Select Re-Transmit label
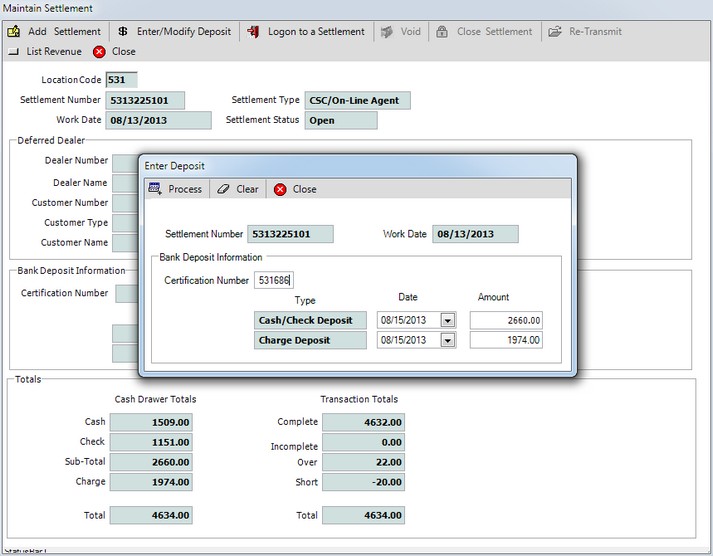The image size is (713, 556). point(595,31)
